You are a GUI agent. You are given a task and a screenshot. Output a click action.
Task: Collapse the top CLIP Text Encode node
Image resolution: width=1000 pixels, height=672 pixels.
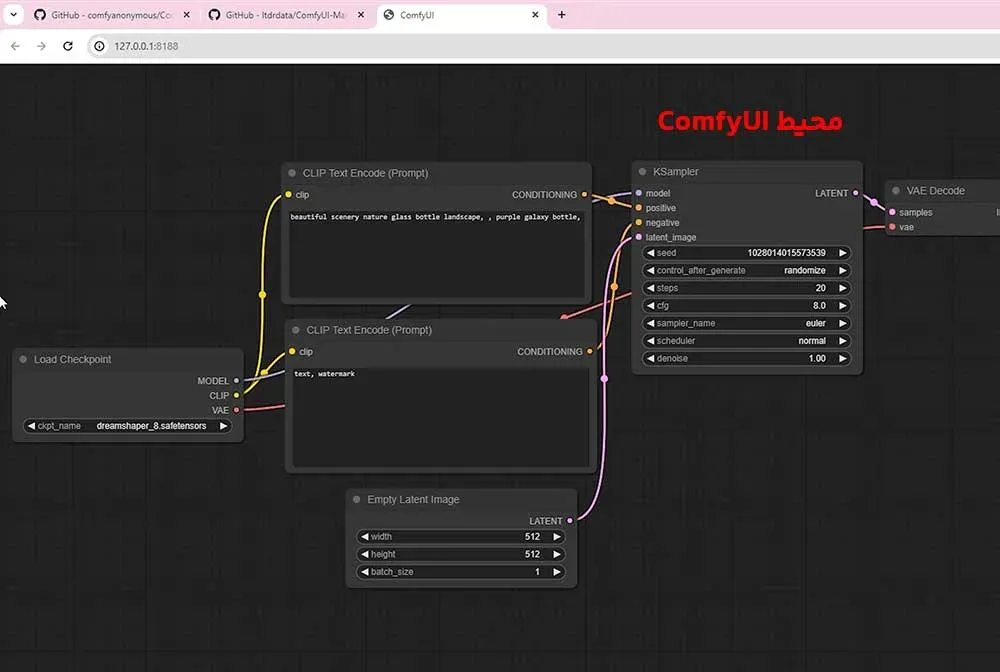click(x=292, y=173)
